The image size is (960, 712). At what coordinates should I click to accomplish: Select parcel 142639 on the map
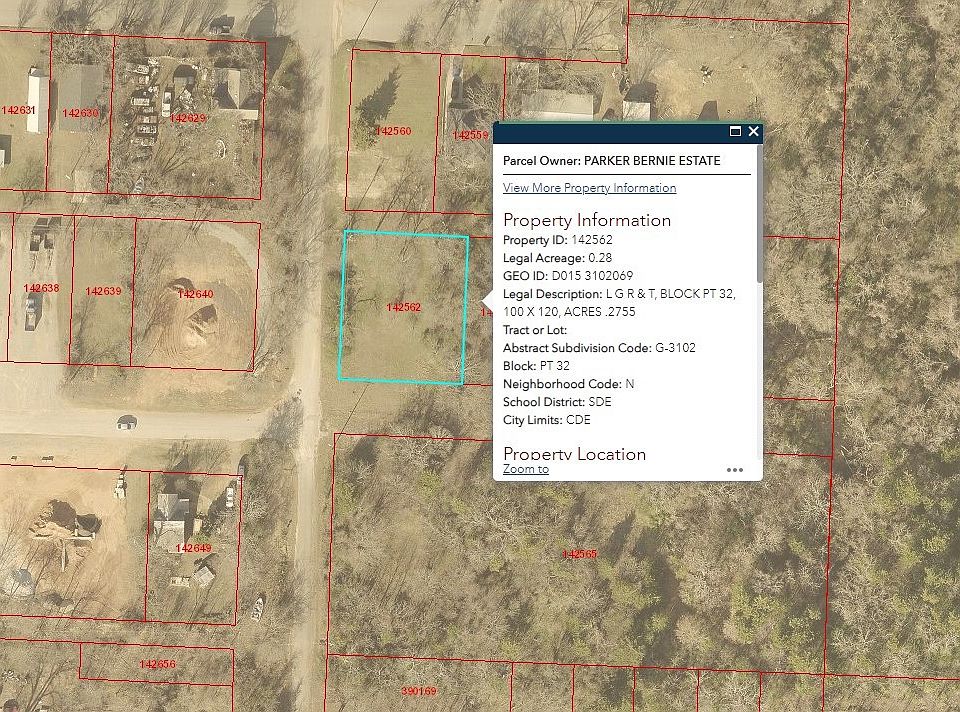(103, 291)
